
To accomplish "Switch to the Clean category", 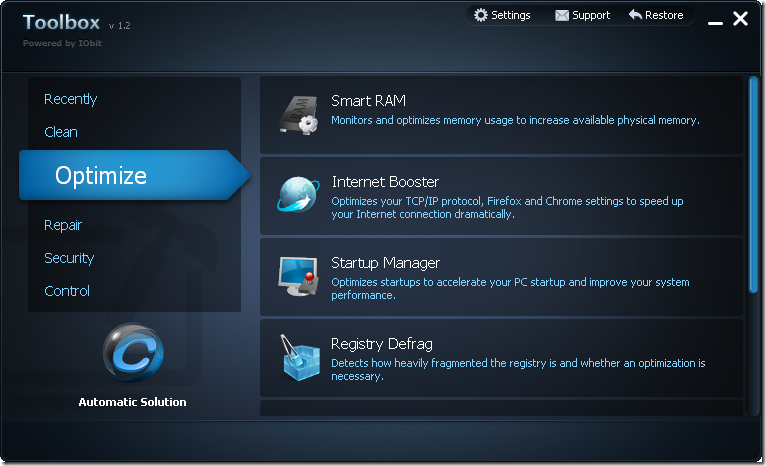I will click(61, 132).
